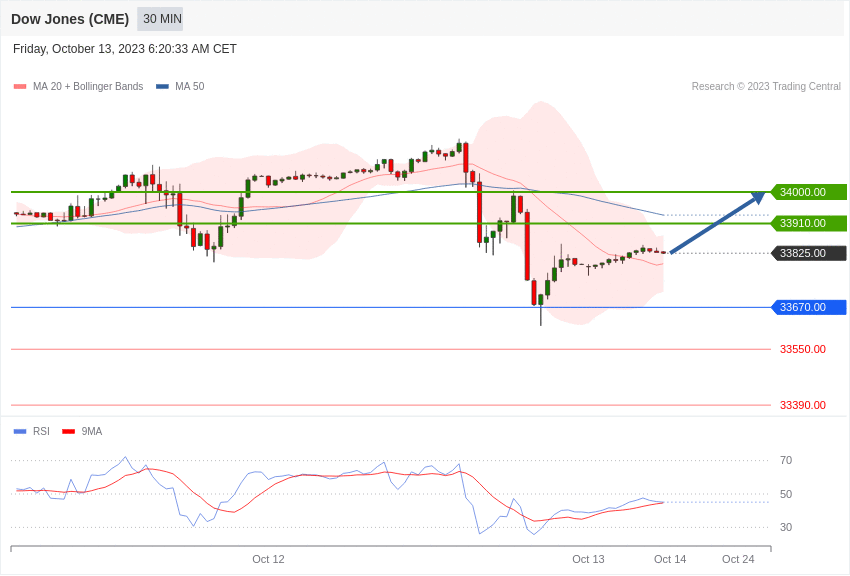Image resolution: width=850 pixels, height=576 pixels.
Task: Click the 33550.00 support level label
Action: [802, 349]
